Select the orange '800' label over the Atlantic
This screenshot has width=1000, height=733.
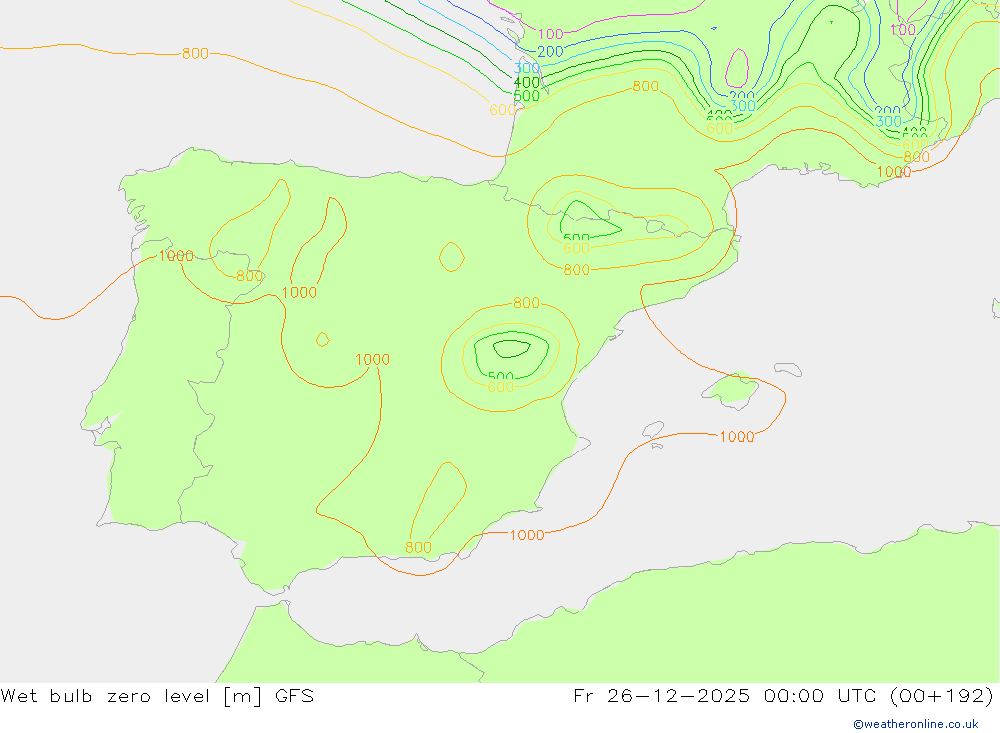pos(195,54)
